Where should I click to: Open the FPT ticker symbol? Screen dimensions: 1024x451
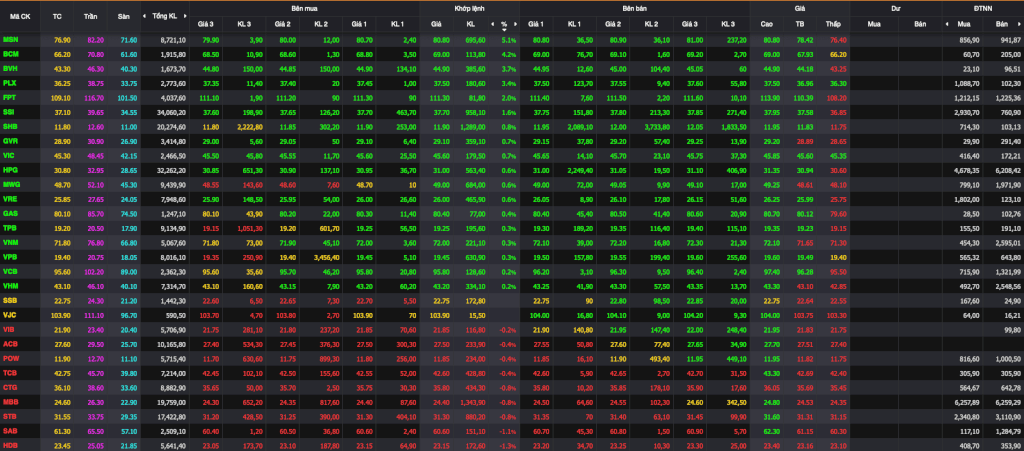click(9, 97)
